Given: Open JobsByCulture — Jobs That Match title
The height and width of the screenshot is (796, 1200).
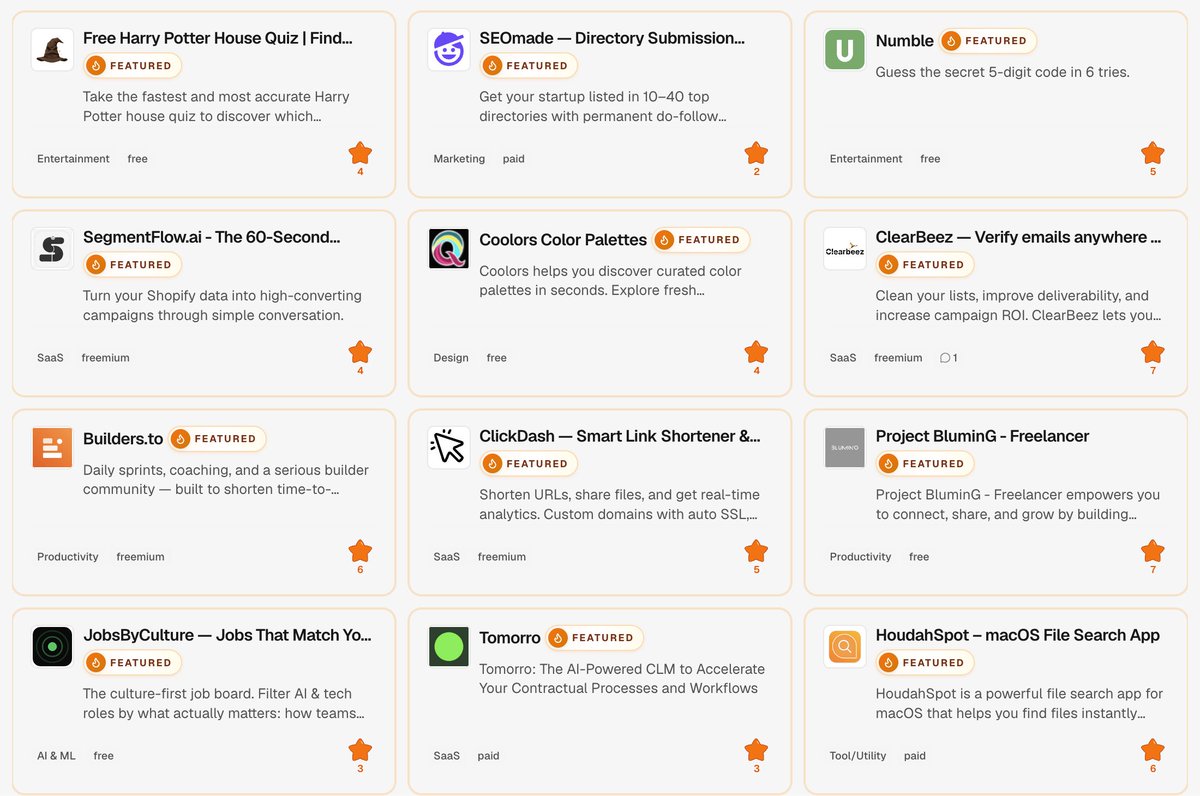Looking at the screenshot, I should [x=227, y=635].
